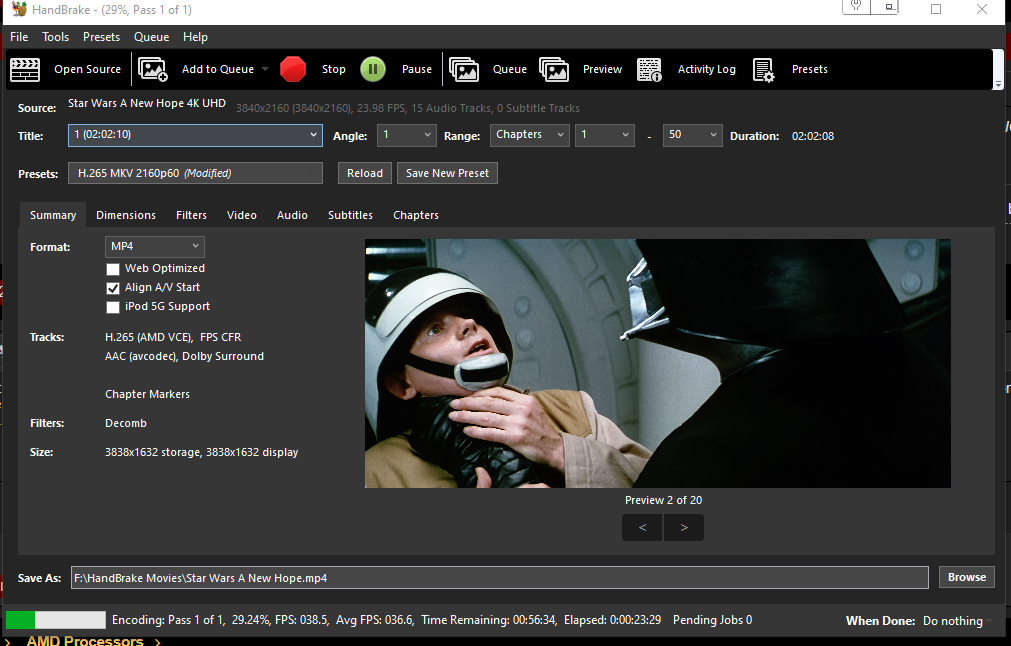
Task: Click the red Stop encoding icon
Action: [293, 69]
